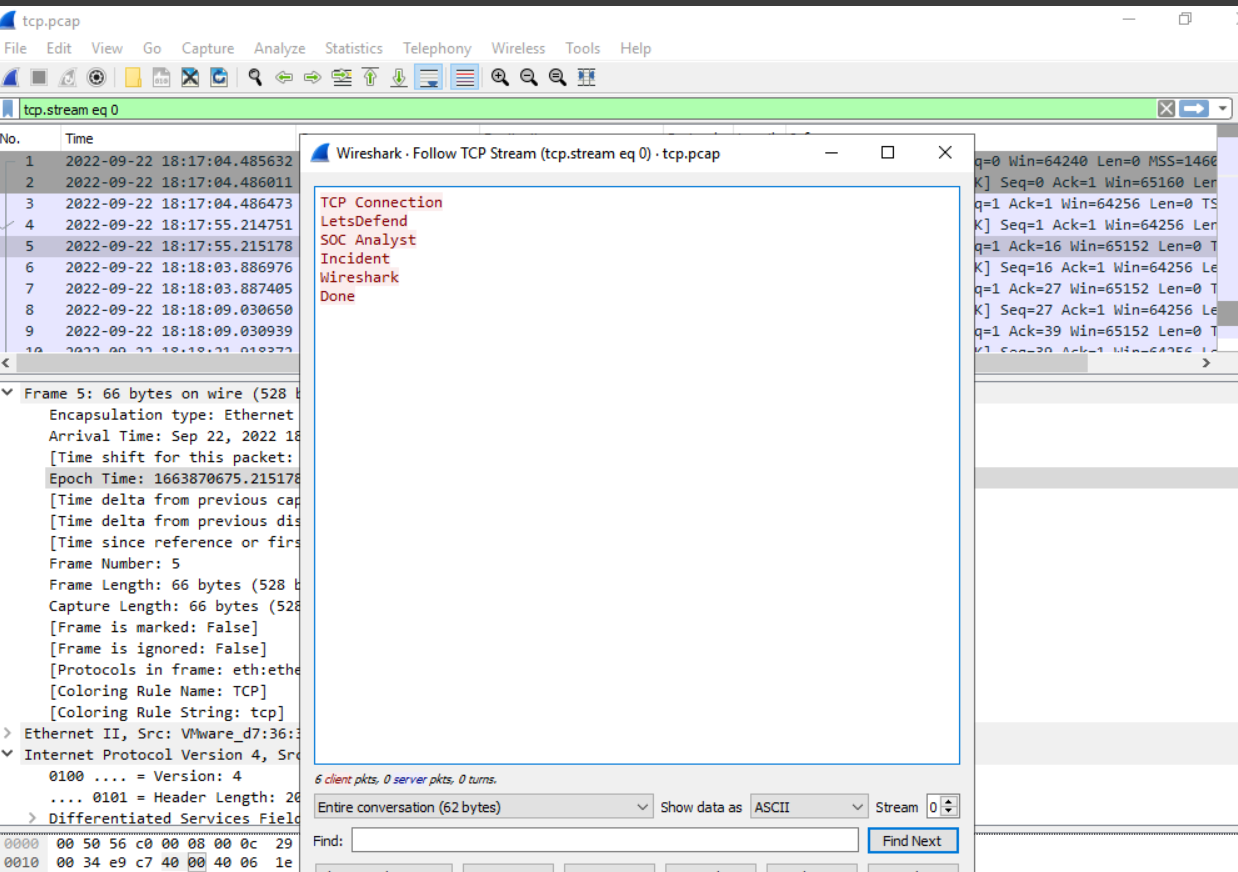Screen dimensions: 1238x872
Task: Click the resize columns to content icon
Action: pyautogui.click(x=587, y=77)
